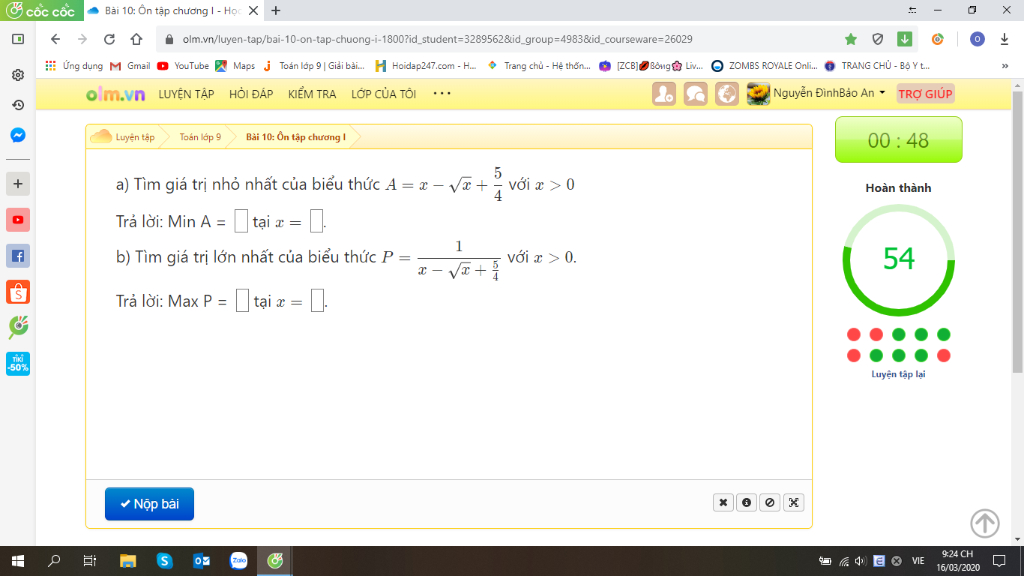Expand the three-dots more menu
The height and width of the screenshot is (576, 1024).
tap(442, 93)
